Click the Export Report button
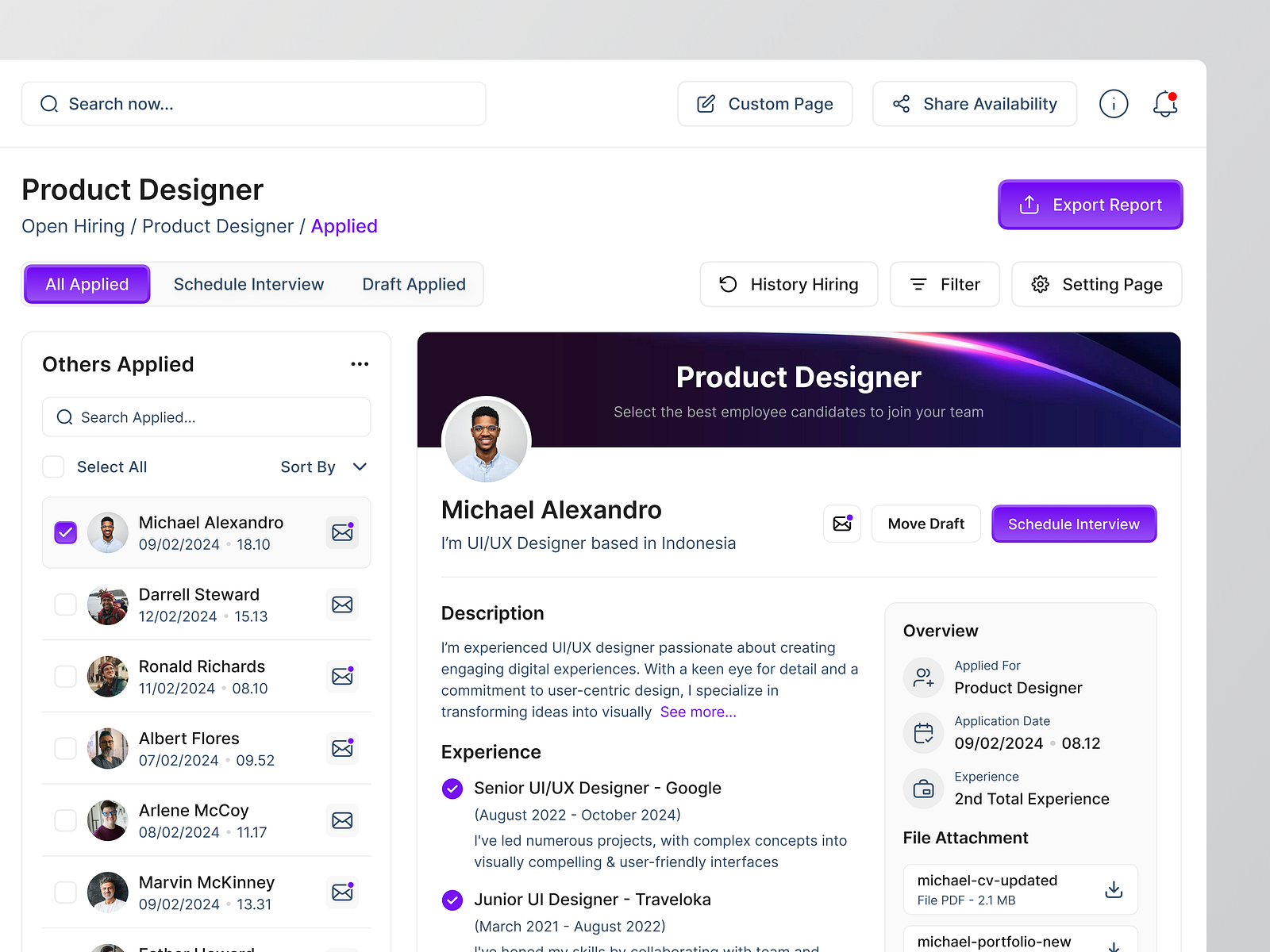 click(x=1090, y=205)
